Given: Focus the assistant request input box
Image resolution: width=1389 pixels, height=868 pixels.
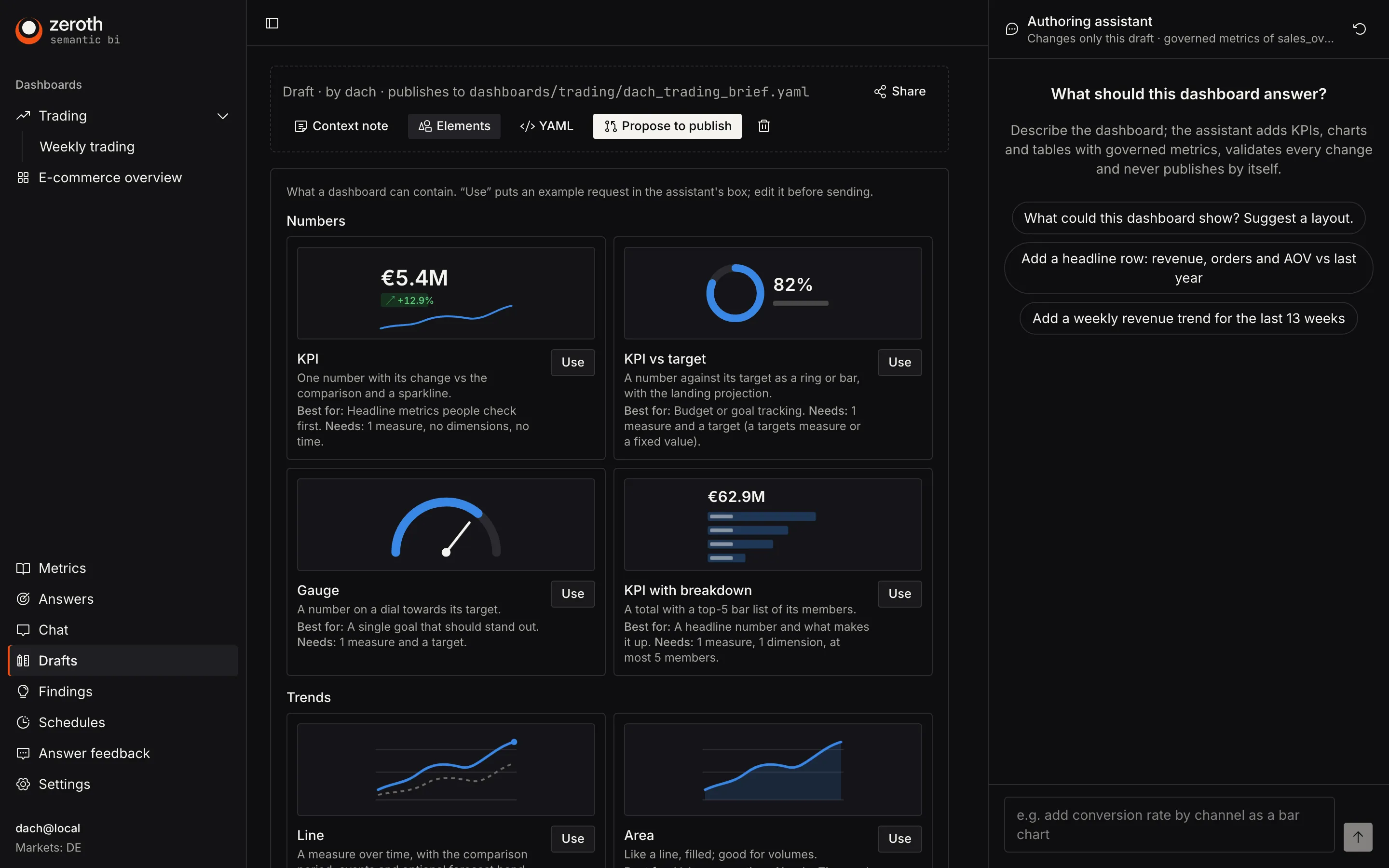Looking at the screenshot, I should click(1169, 825).
